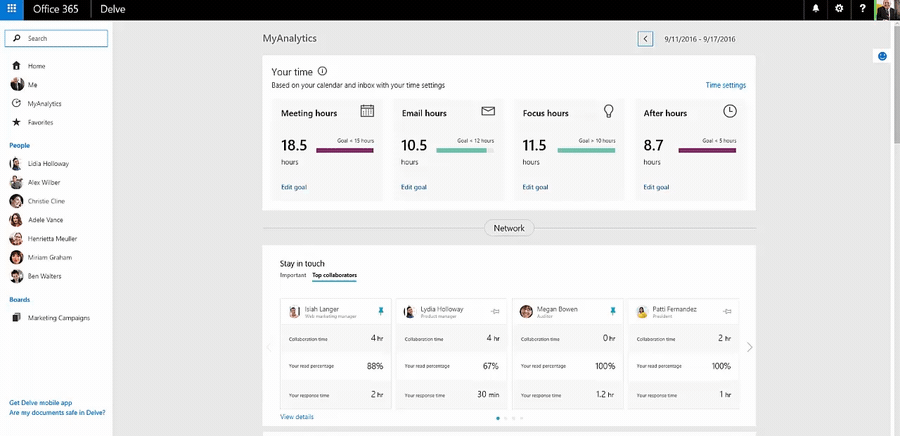Unpin Isiah Langer from collaborators
900x436 pixels.
[x=380, y=312]
